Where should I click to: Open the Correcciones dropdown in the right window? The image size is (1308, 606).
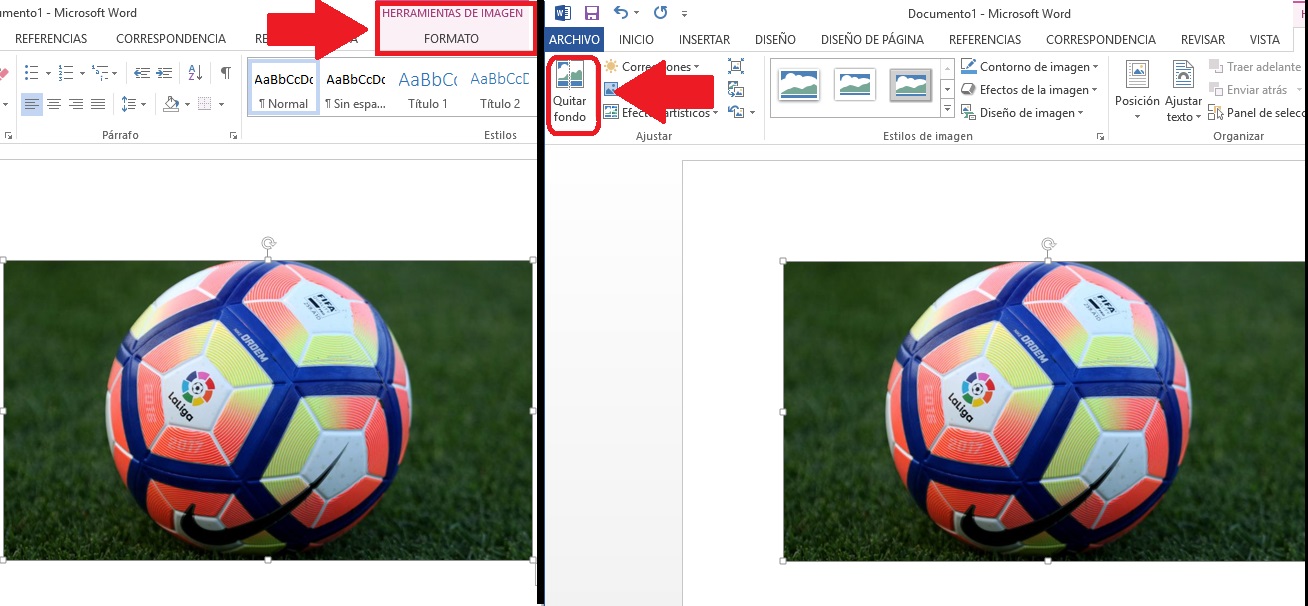click(x=652, y=66)
